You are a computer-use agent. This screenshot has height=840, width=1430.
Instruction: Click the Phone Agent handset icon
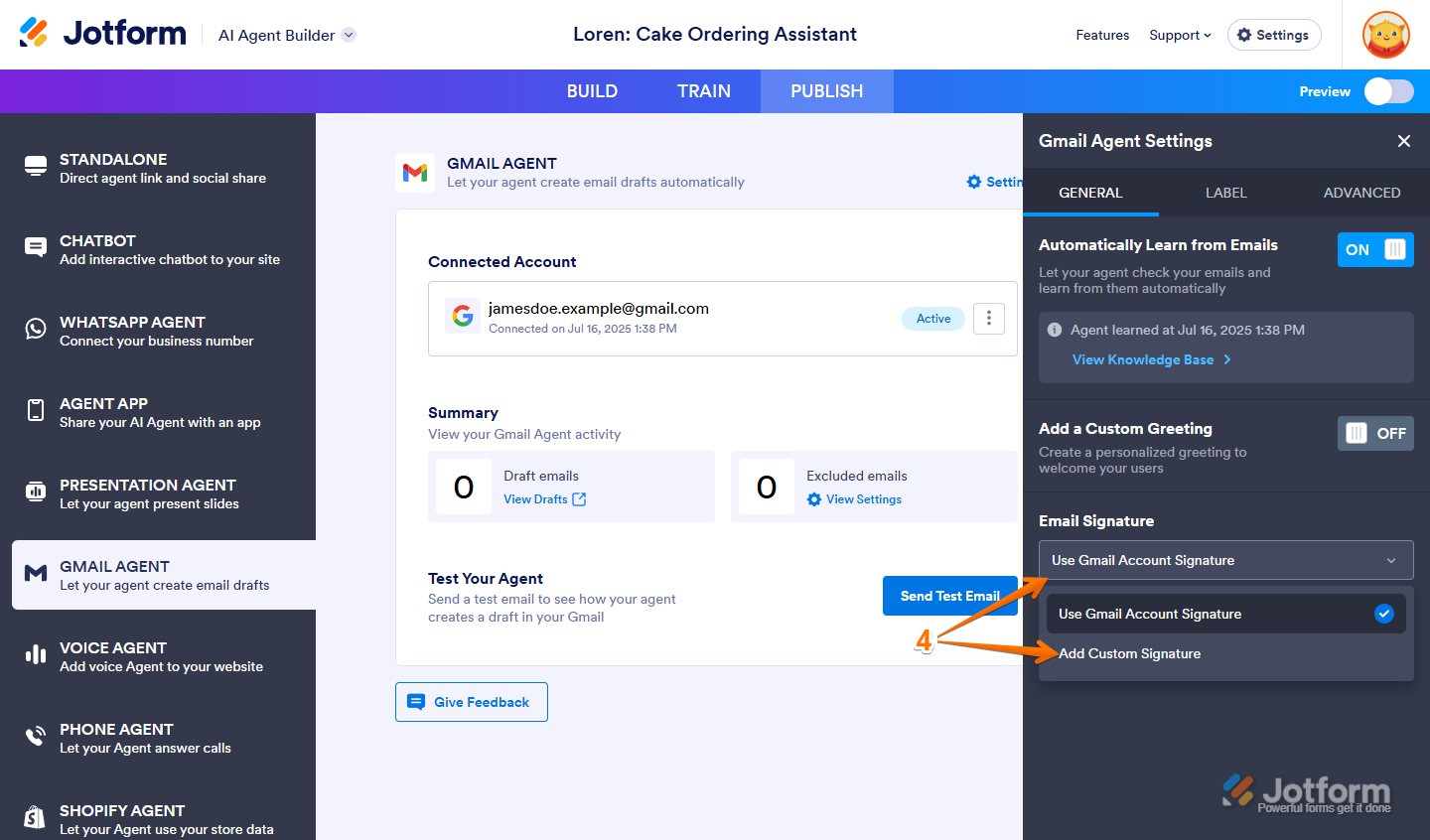(x=36, y=737)
